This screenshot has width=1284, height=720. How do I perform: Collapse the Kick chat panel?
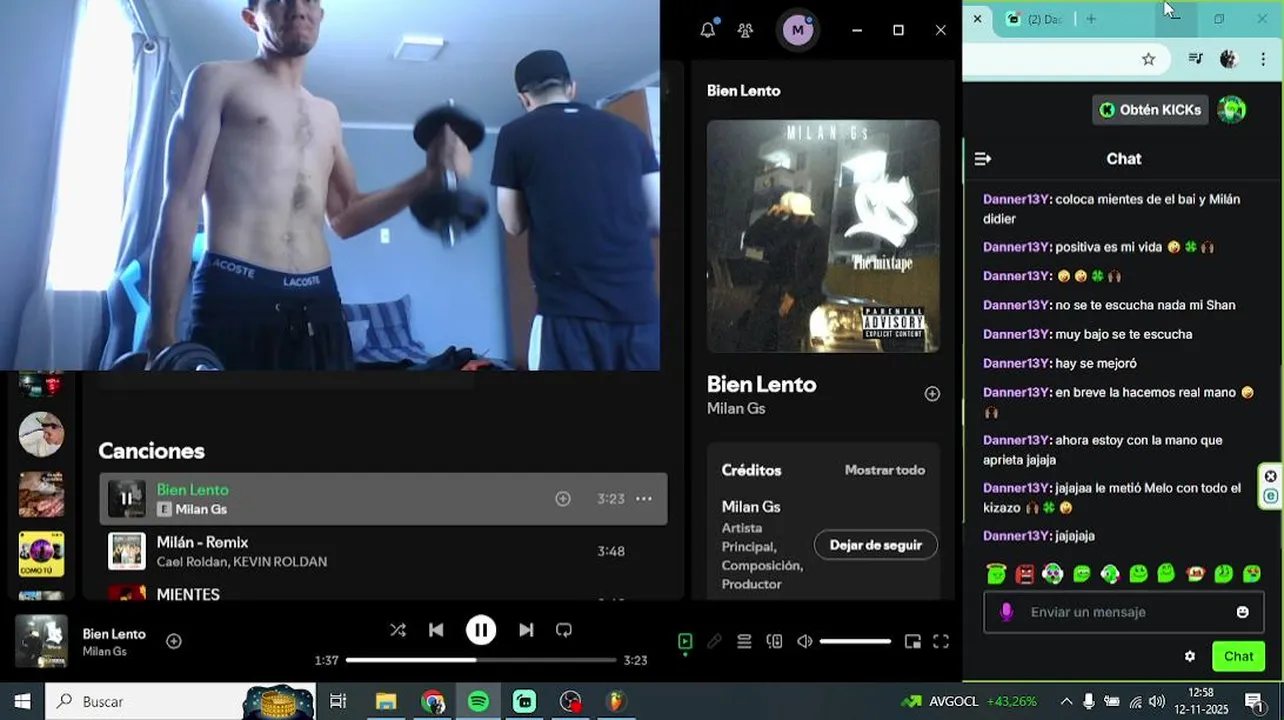983,159
